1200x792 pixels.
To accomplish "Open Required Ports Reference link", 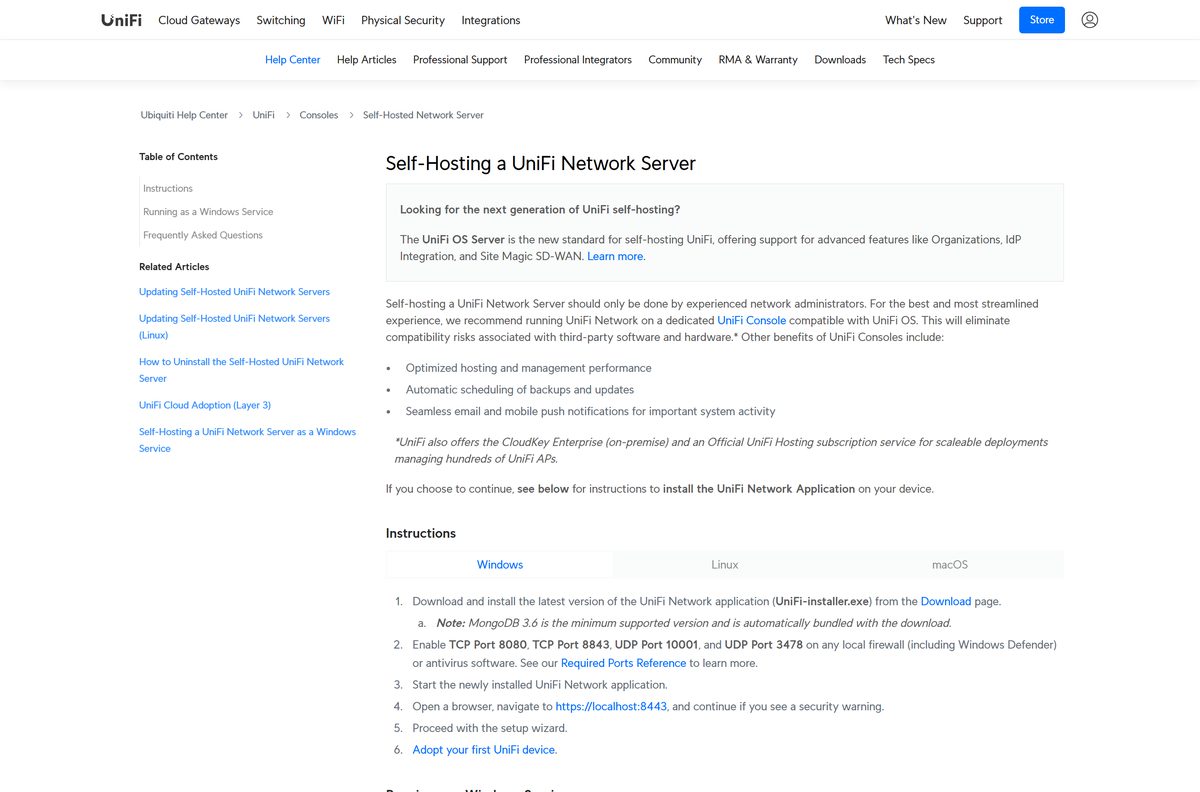I will (623, 663).
